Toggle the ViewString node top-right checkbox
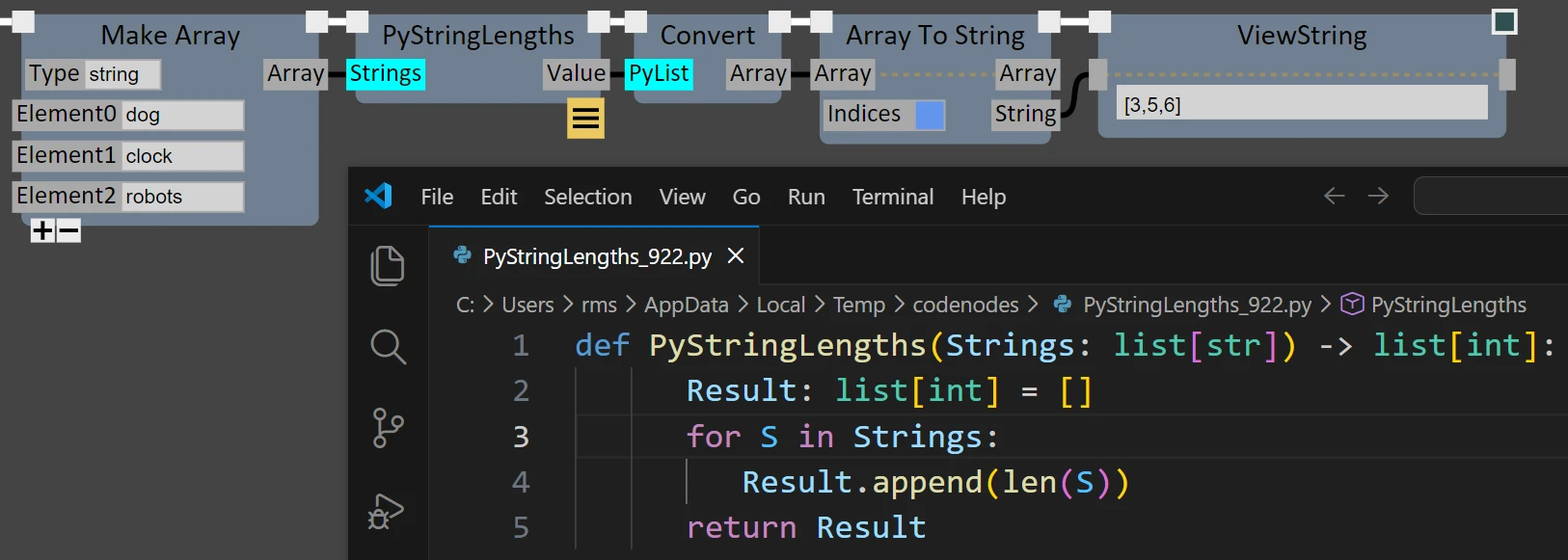1568x560 pixels. [x=1504, y=21]
